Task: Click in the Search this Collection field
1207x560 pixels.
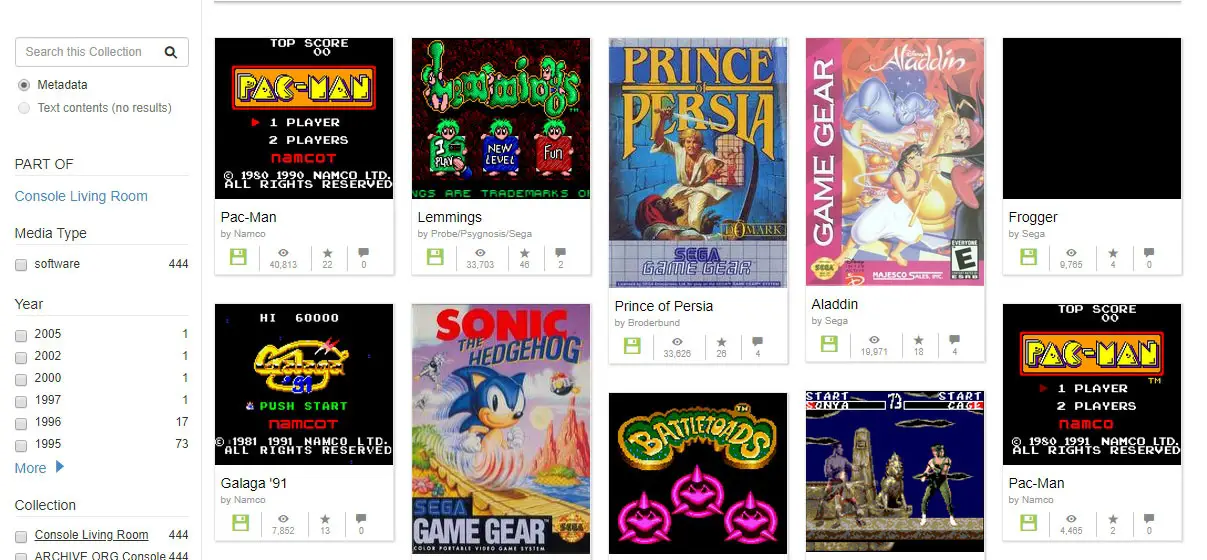Action: (x=88, y=52)
